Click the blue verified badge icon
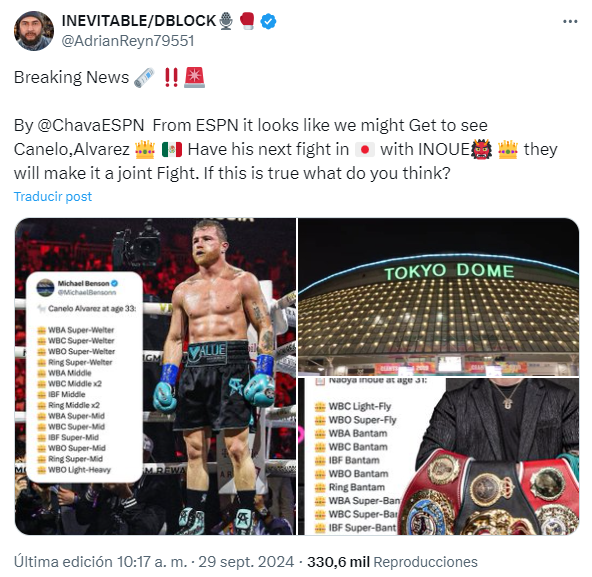Image resolution: width=592 pixels, height=577 pixels. click(268, 21)
